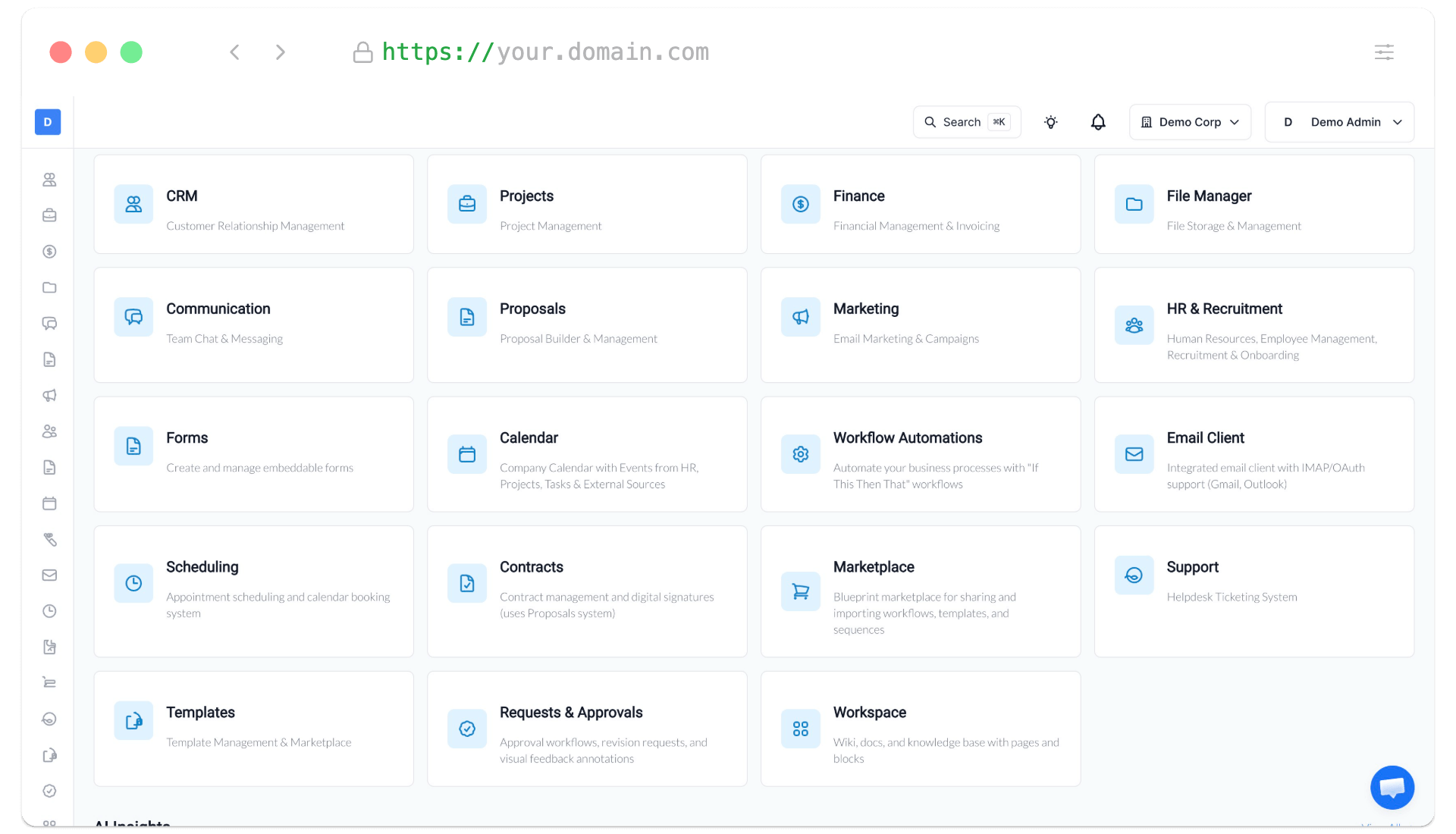
Task: Open Email Client envelope icon in sidebar
Action: click(49, 575)
